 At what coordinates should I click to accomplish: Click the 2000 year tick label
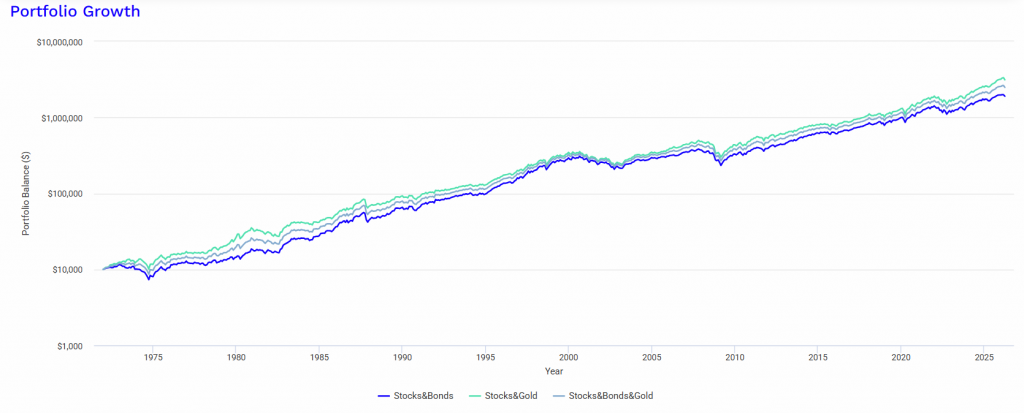[x=568, y=358]
